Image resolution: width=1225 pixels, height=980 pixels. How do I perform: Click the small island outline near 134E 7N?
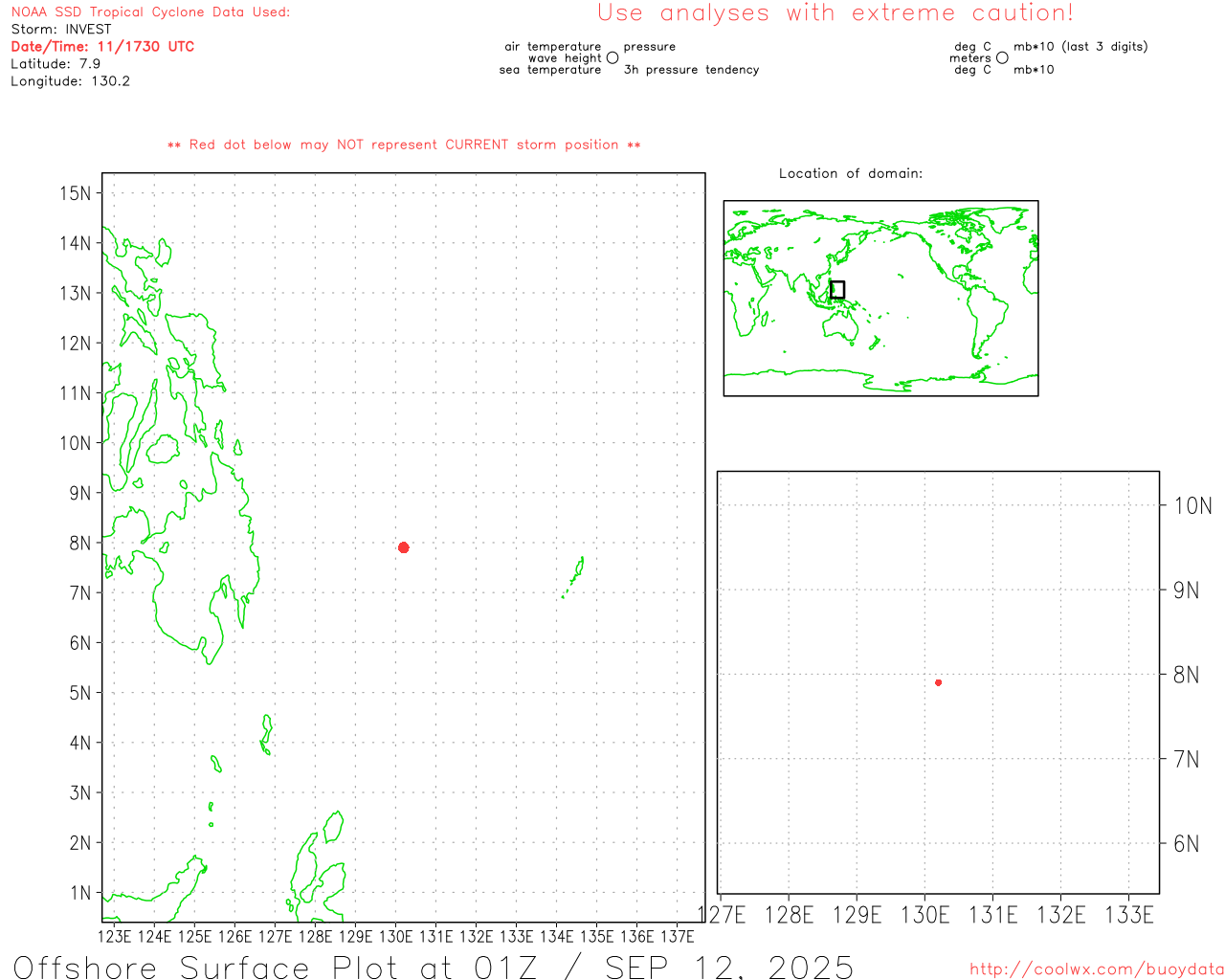574,577
